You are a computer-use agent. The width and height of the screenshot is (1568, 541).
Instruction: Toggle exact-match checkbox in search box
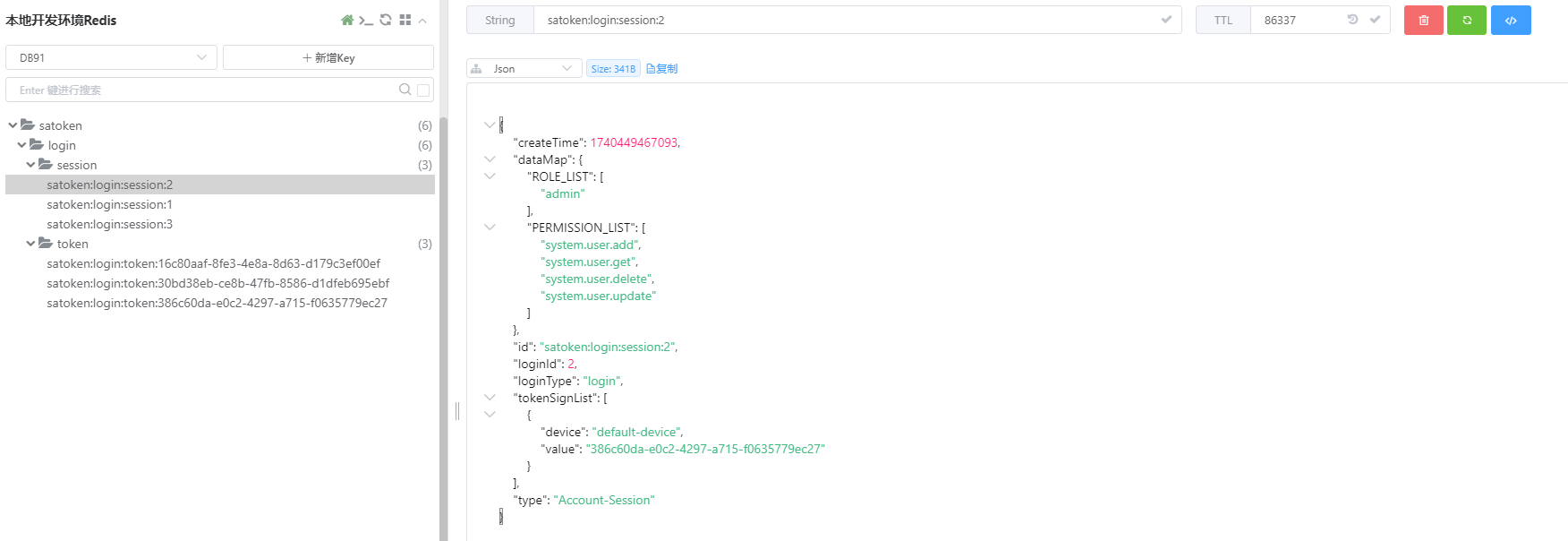(423, 90)
